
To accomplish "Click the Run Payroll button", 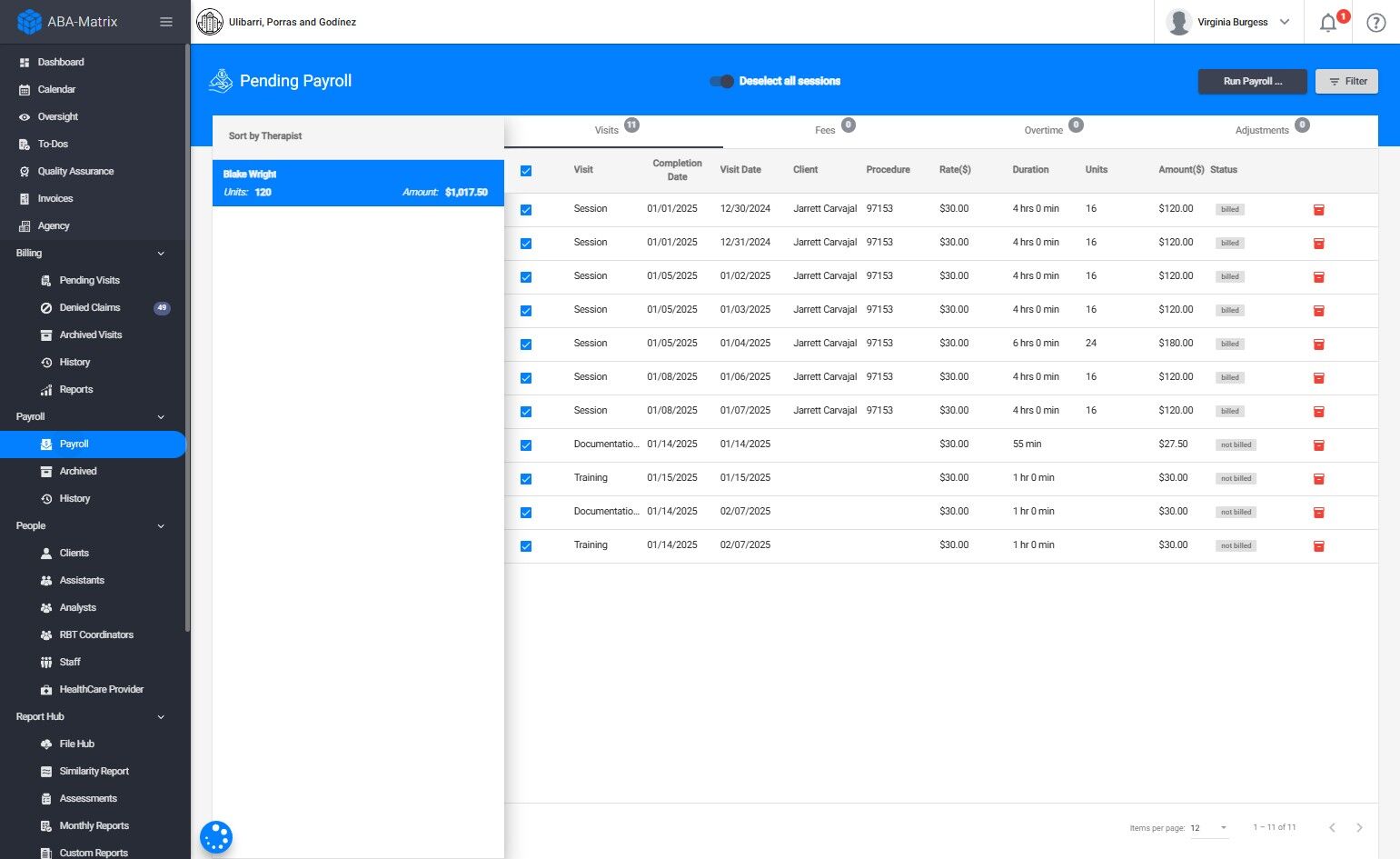I will point(1252,82).
